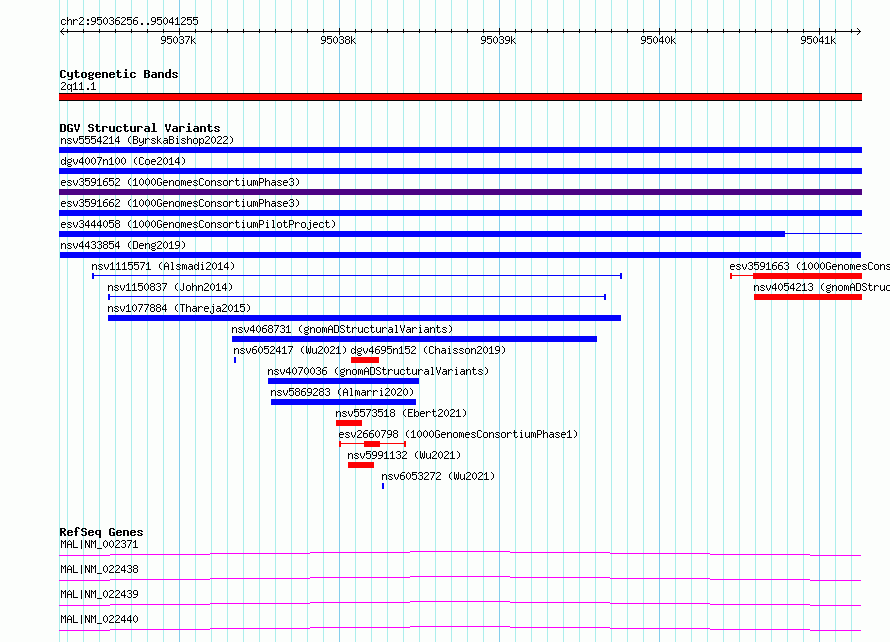This screenshot has height=642, width=890.
Task: Click the thin nsv1150837 variant line
Action: (x=357, y=297)
